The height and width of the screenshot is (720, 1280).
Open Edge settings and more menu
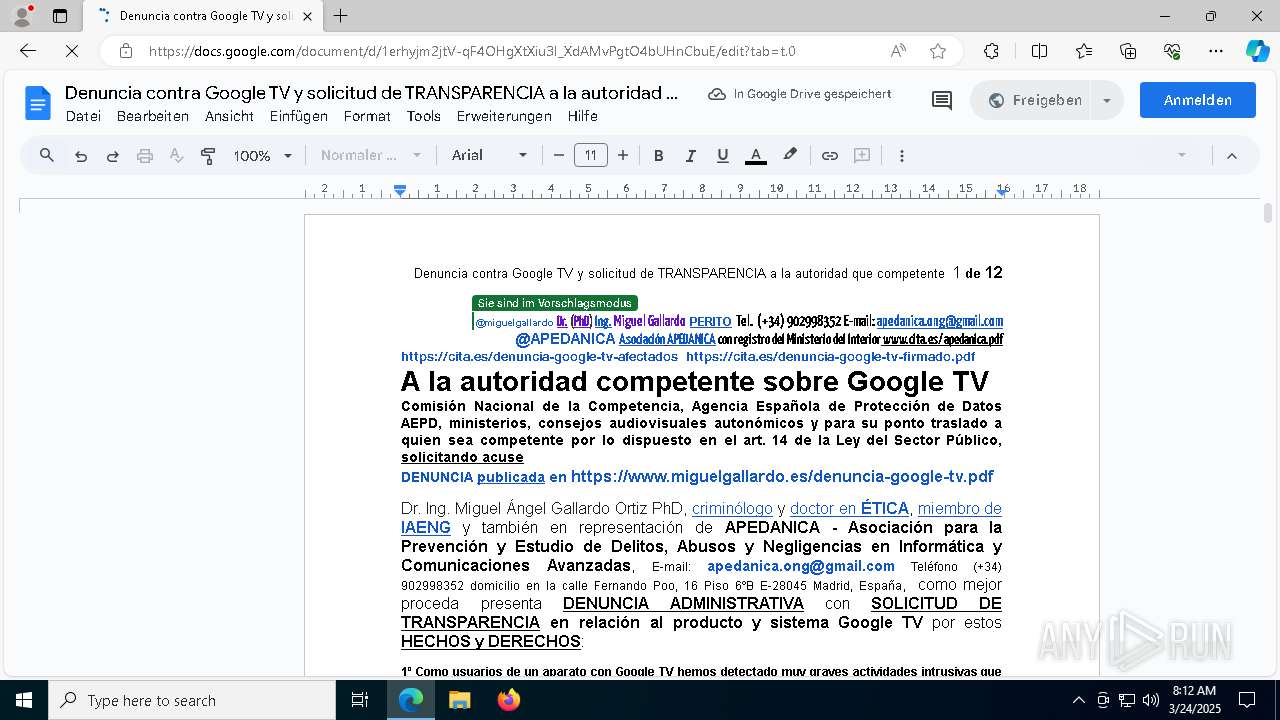point(1216,51)
